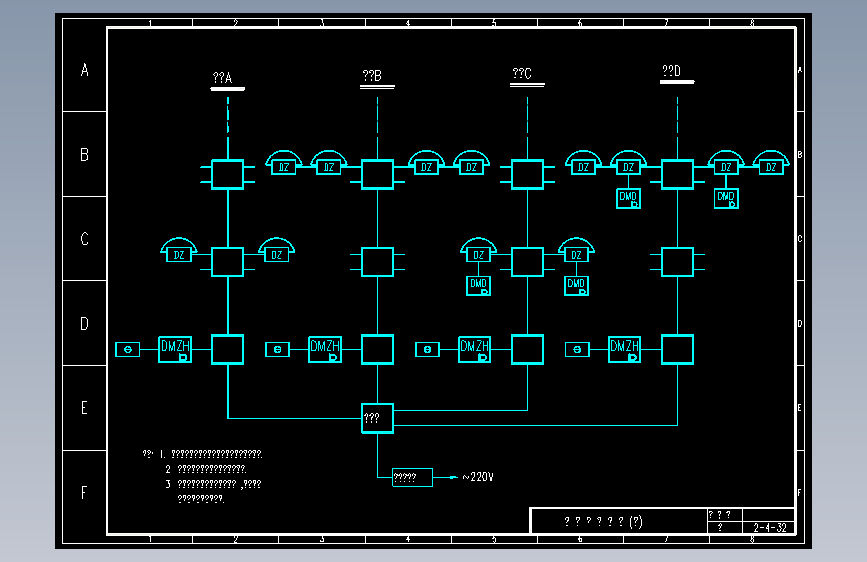
Task: Select note line 3 in the notes
Action: pos(213,484)
